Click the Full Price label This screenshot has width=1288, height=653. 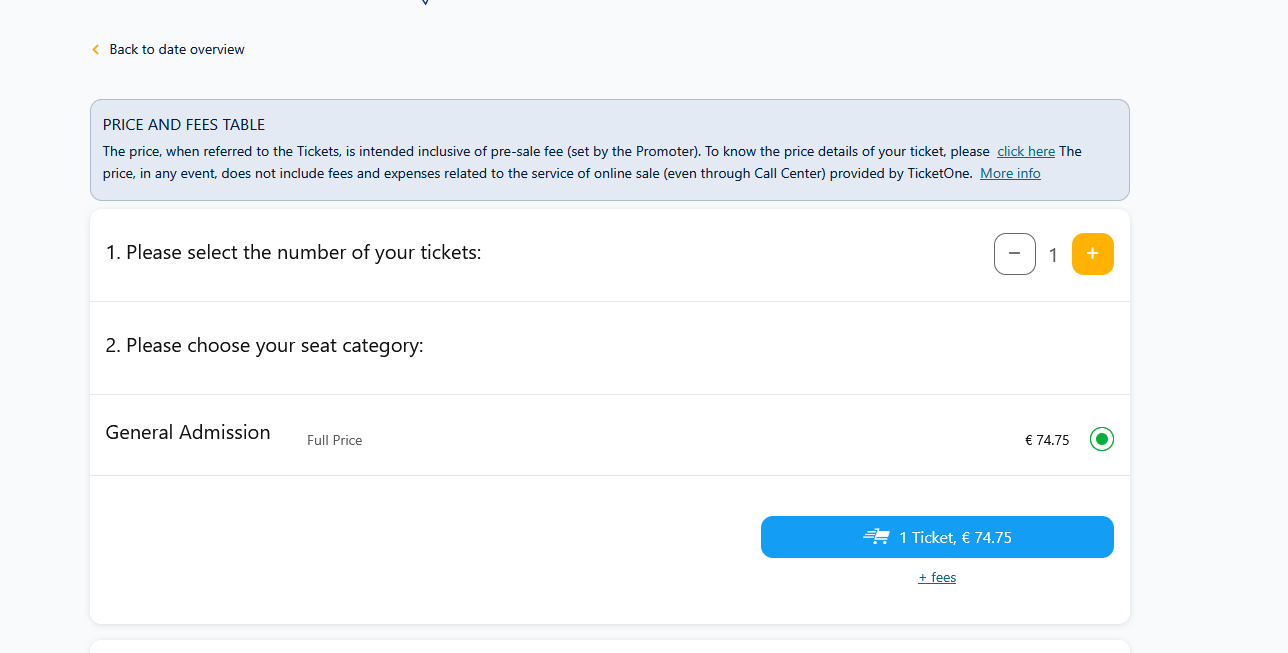pos(335,441)
